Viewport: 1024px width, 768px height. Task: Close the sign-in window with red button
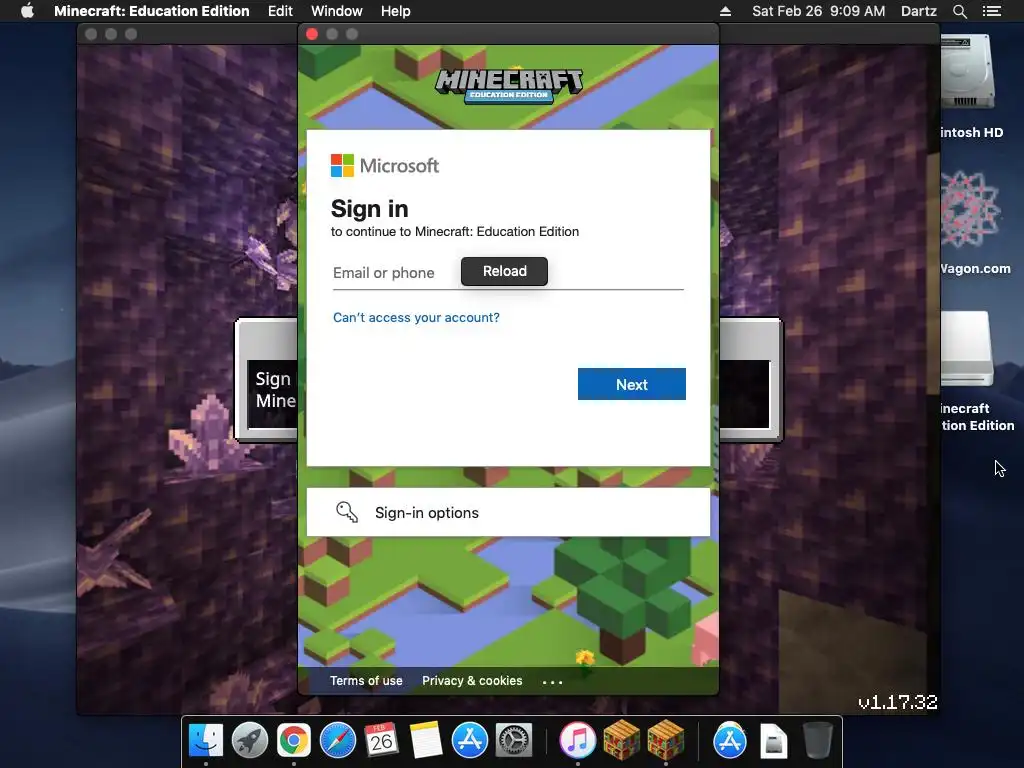(x=312, y=34)
